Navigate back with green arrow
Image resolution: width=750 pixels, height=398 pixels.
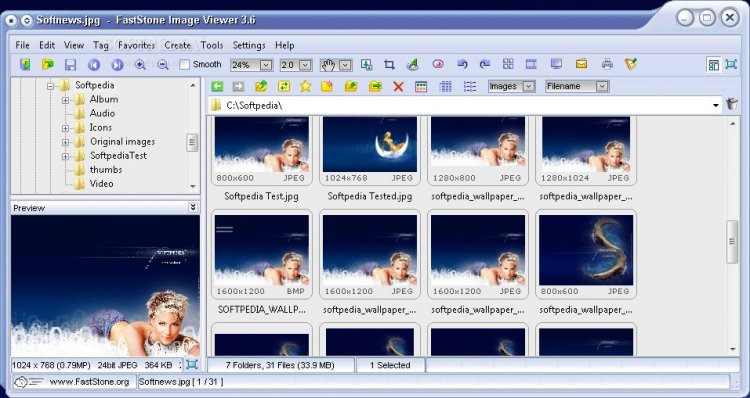217,87
